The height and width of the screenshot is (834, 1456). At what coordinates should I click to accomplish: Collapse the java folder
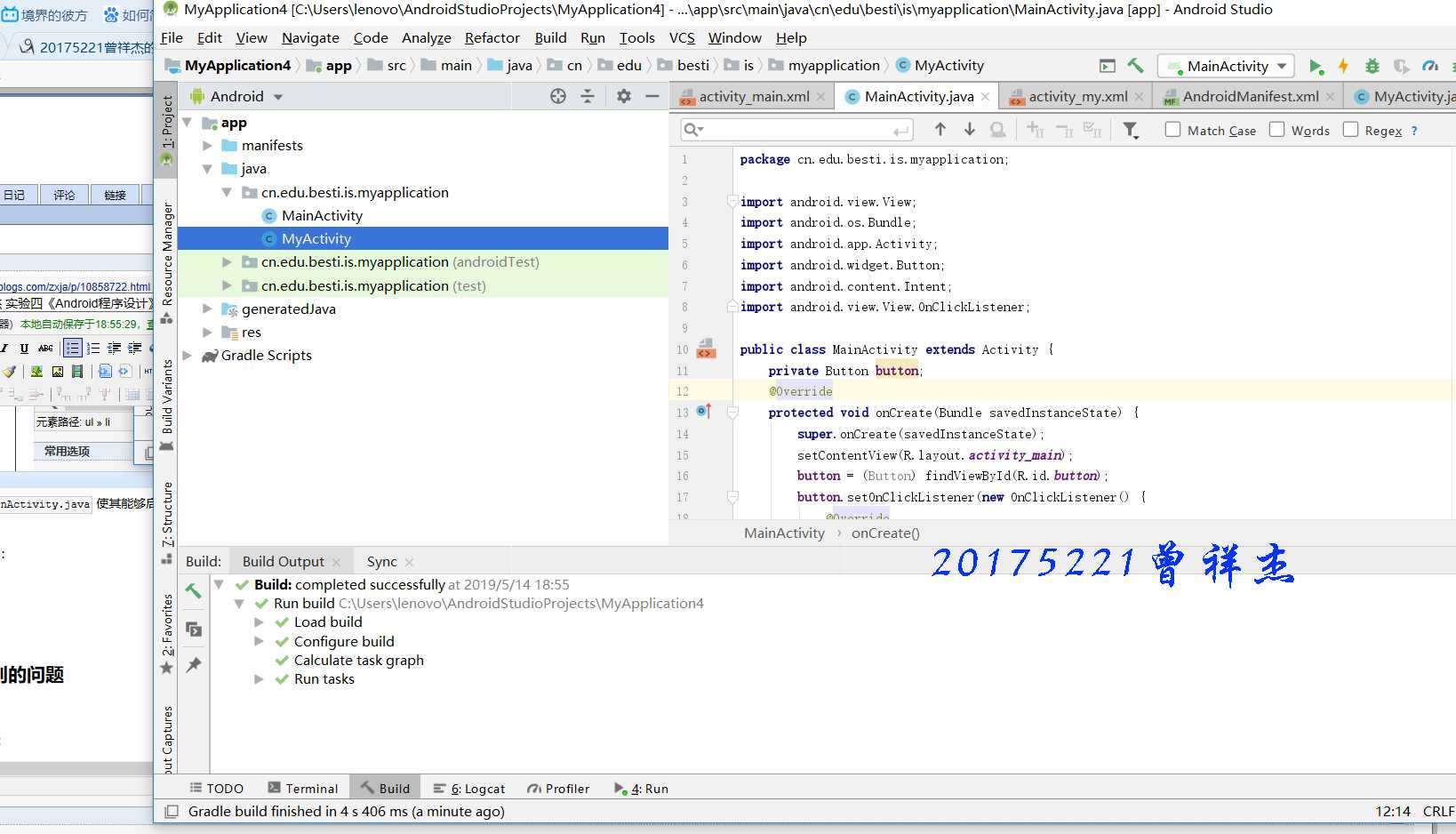pyautogui.click(x=207, y=168)
